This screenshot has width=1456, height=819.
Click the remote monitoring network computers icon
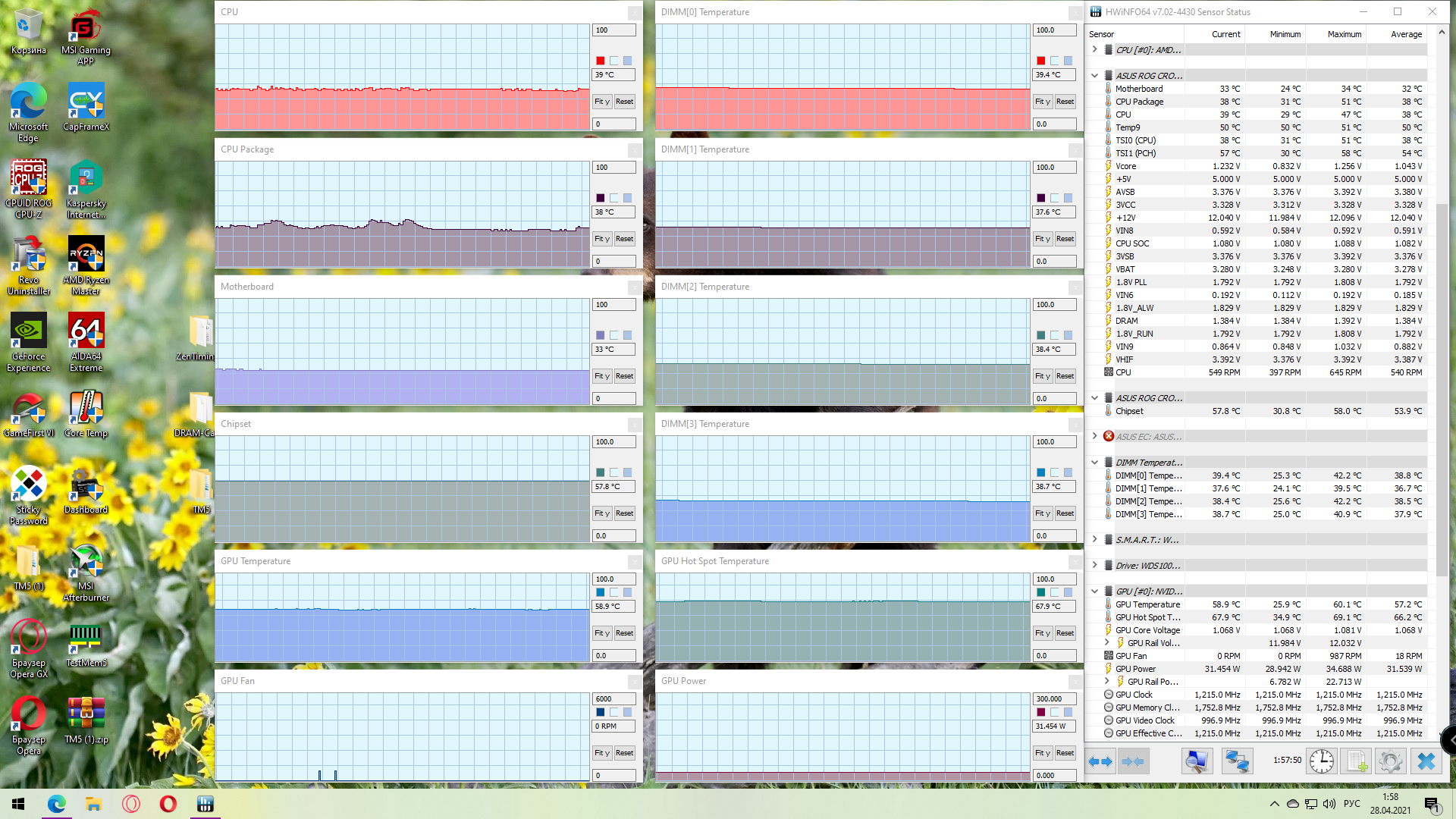1237,761
